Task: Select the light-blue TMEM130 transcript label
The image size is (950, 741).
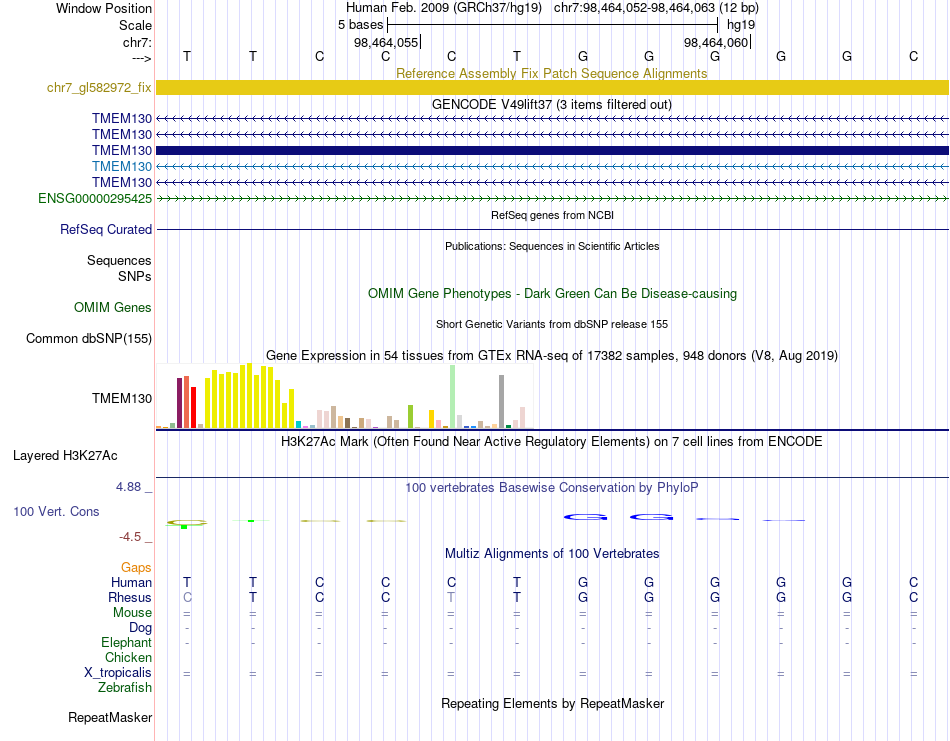Action: point(122,167)
